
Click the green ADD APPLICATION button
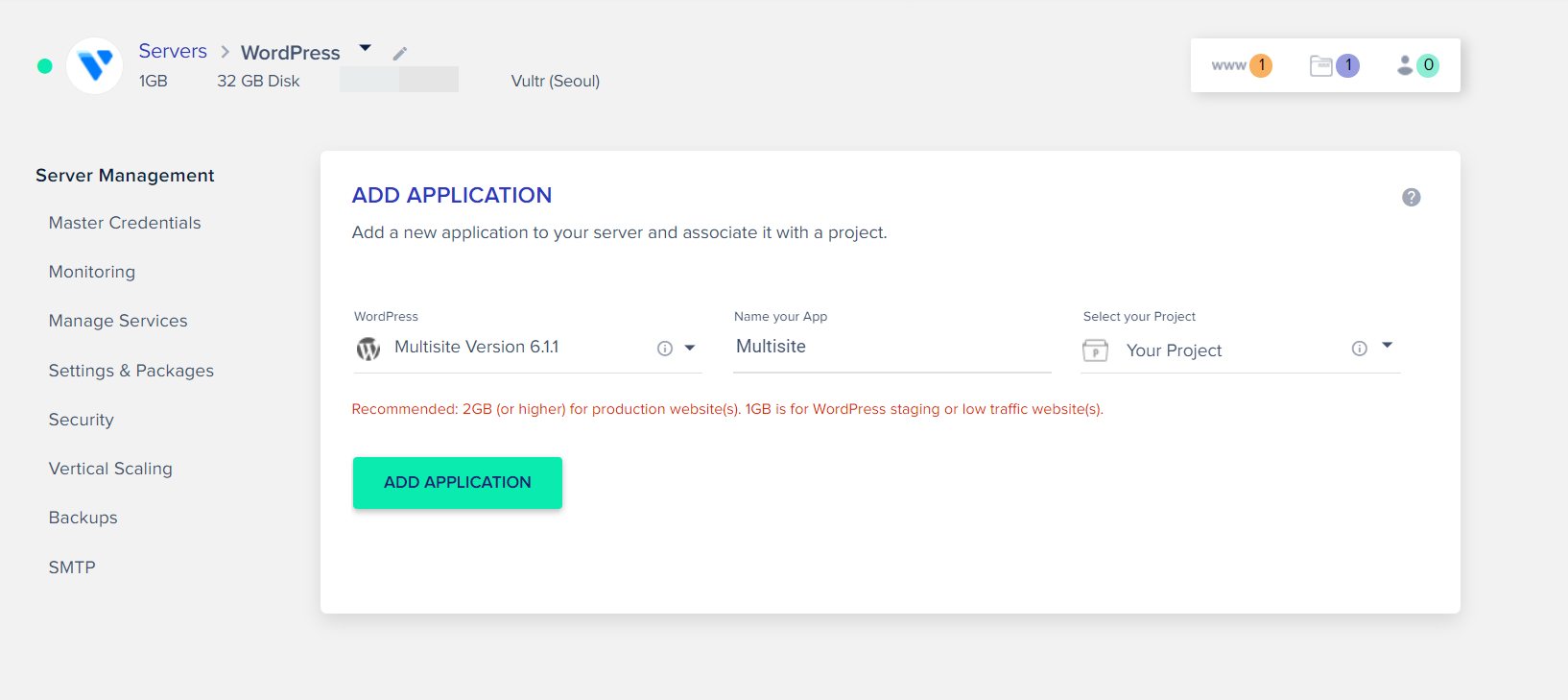(458, 483)
